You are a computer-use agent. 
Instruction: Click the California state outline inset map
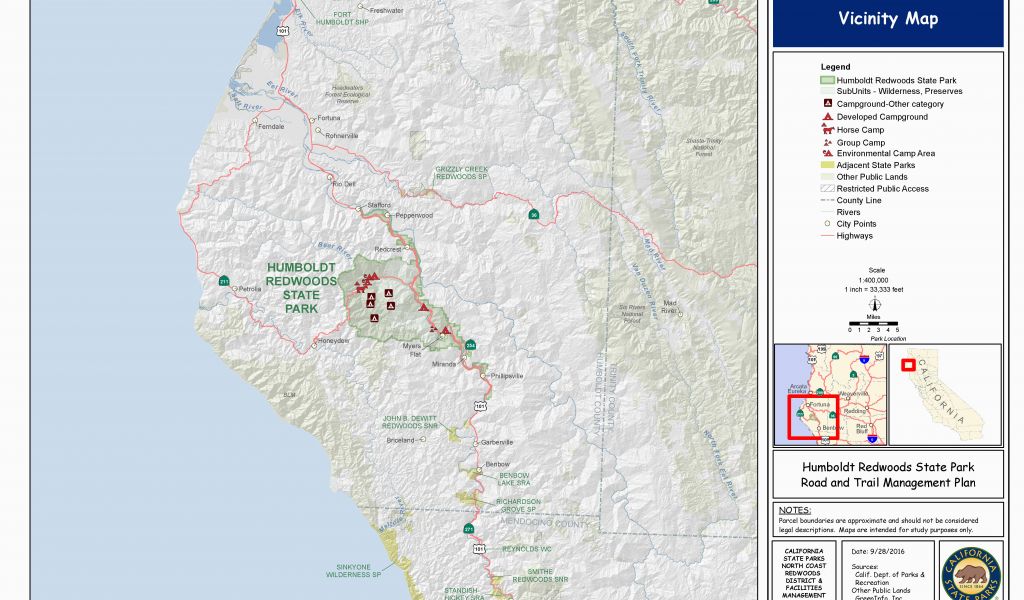pos(945,394)
